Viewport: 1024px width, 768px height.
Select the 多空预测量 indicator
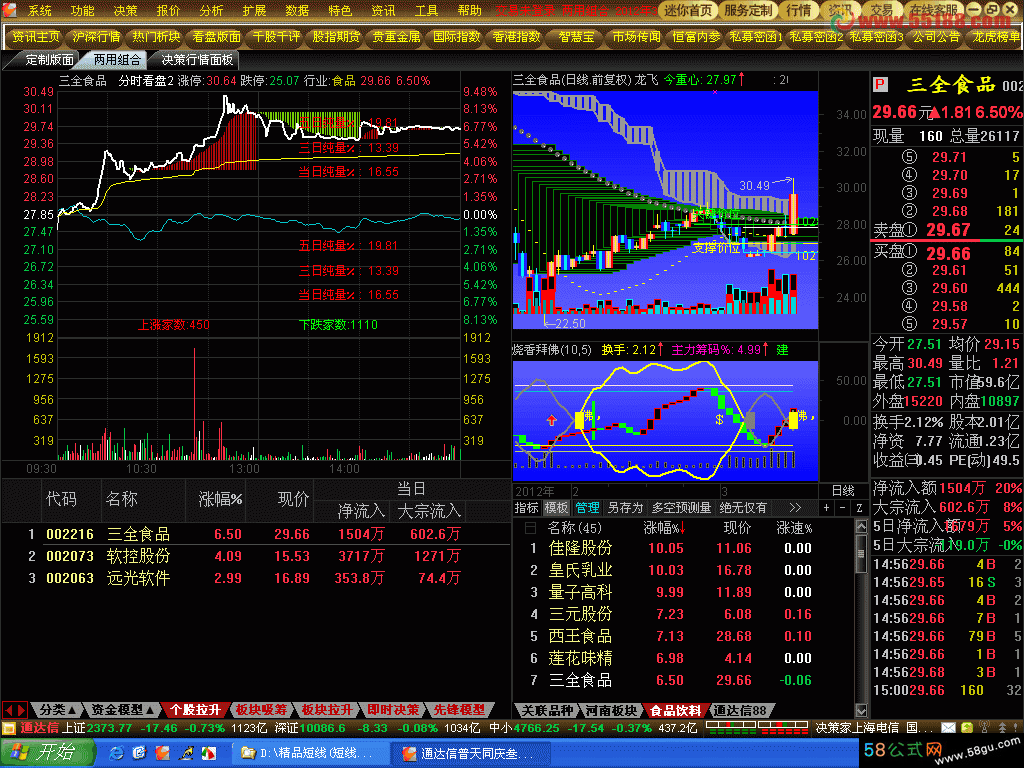point(681,507)
